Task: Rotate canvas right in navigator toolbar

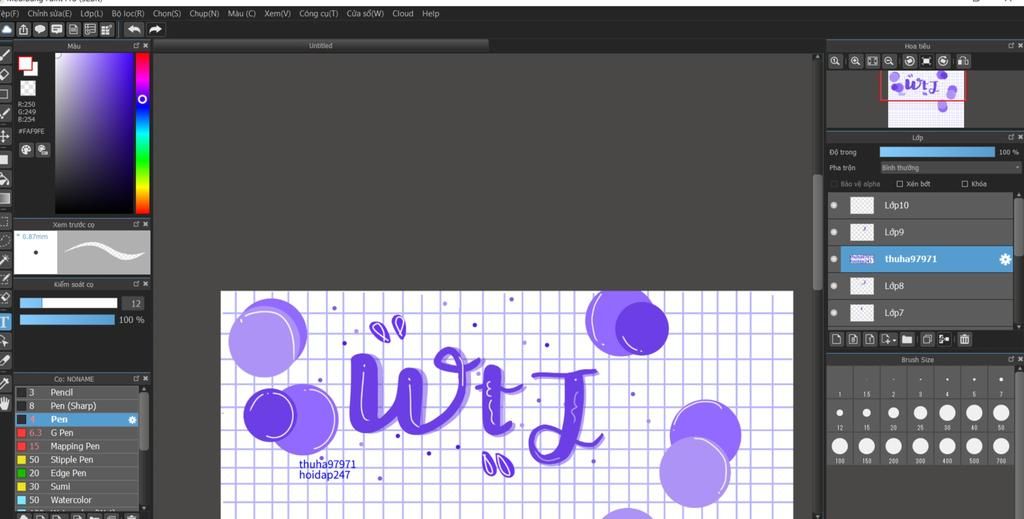Action: click(x=943, y=61)
